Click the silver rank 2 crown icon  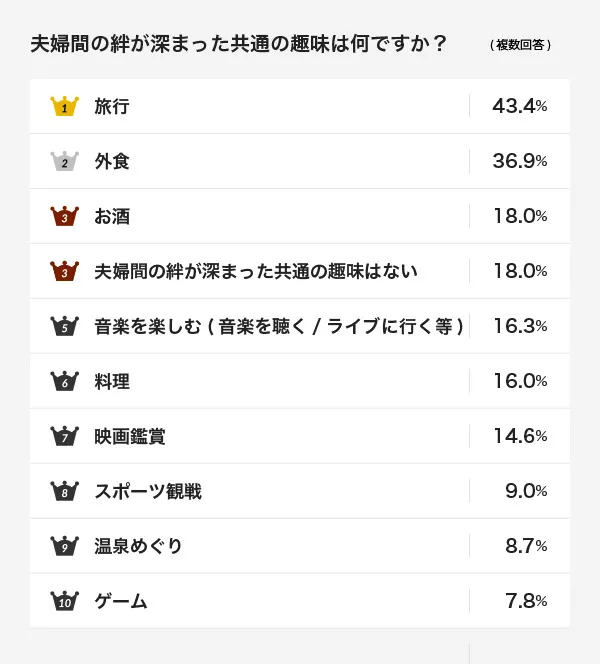point(64,161)
